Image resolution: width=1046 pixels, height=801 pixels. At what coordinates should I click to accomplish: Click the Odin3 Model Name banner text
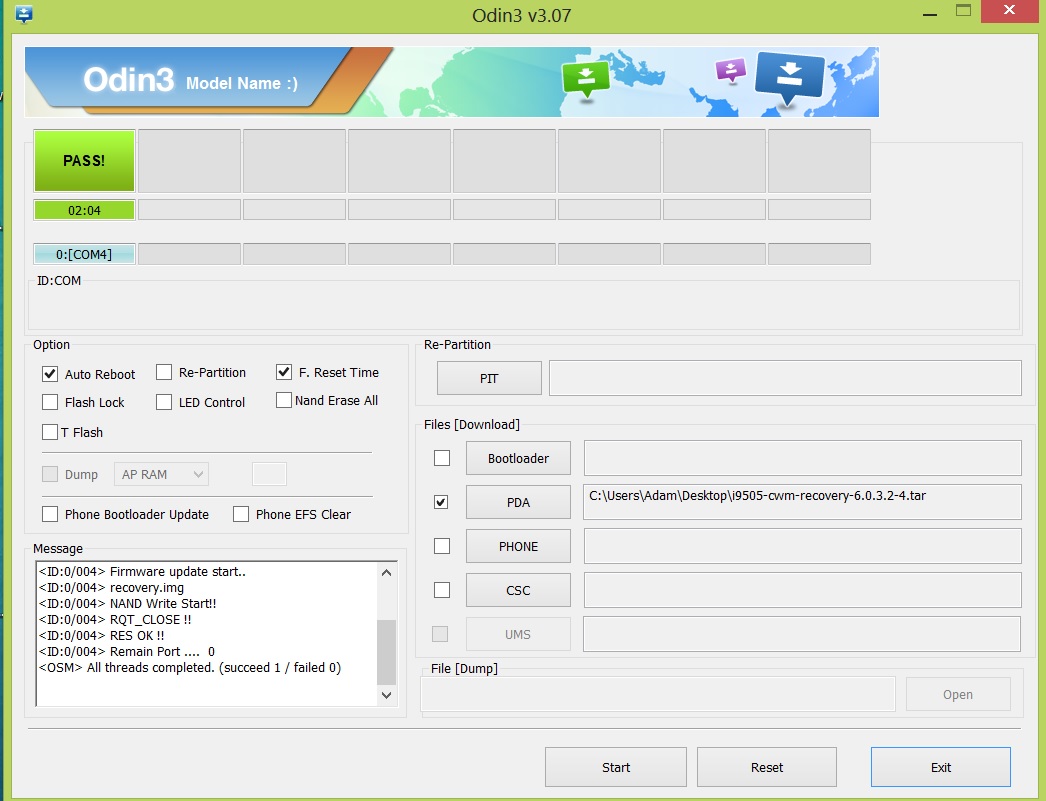pyautogui.click(x=191, y=81)
